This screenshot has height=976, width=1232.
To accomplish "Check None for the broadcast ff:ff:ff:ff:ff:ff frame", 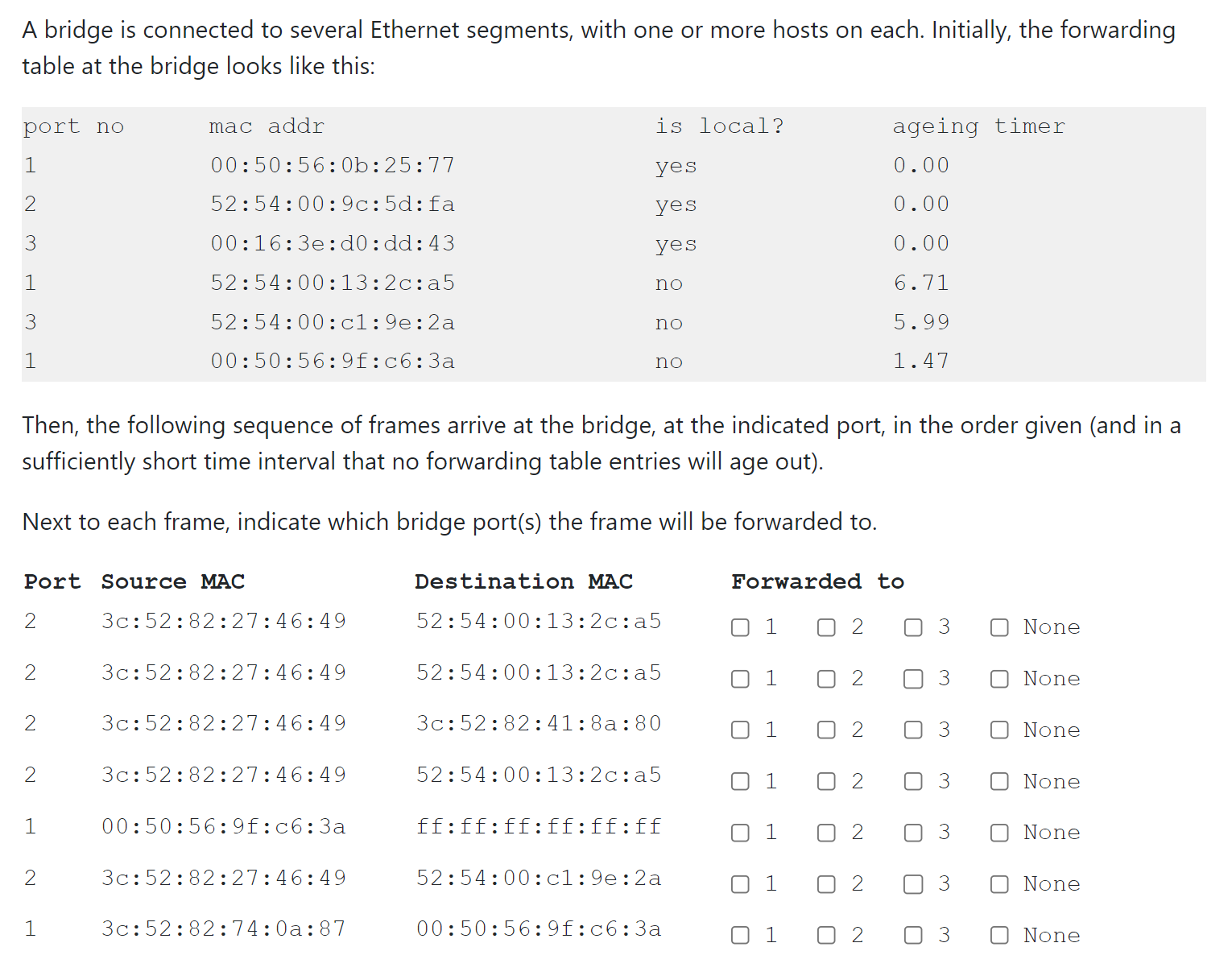I will pyautogui.click(x=999, y=833).
